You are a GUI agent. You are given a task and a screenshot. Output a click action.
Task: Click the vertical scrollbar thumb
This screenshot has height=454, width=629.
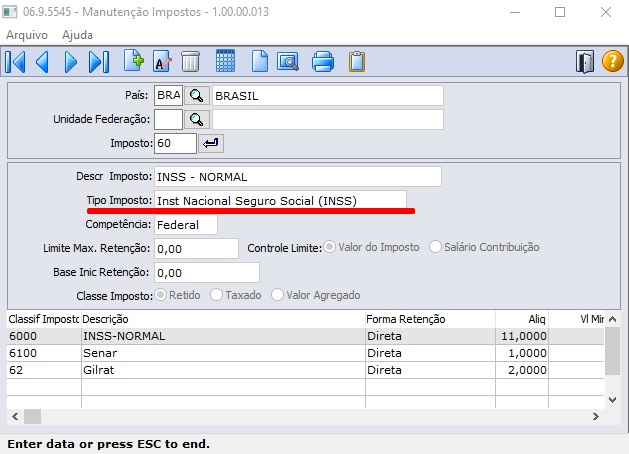point(612,351)
